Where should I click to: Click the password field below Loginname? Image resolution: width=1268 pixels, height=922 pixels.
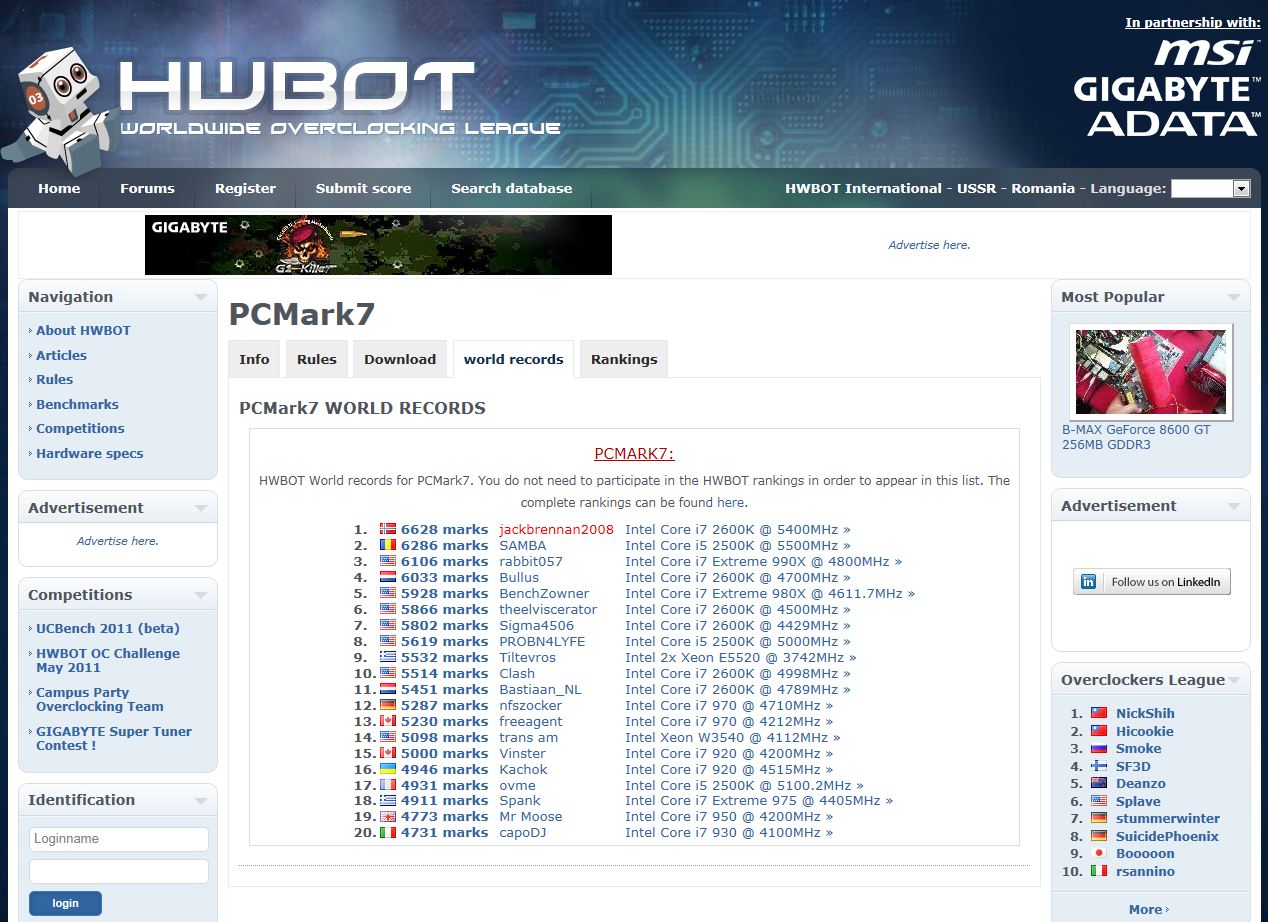point(119,871)
